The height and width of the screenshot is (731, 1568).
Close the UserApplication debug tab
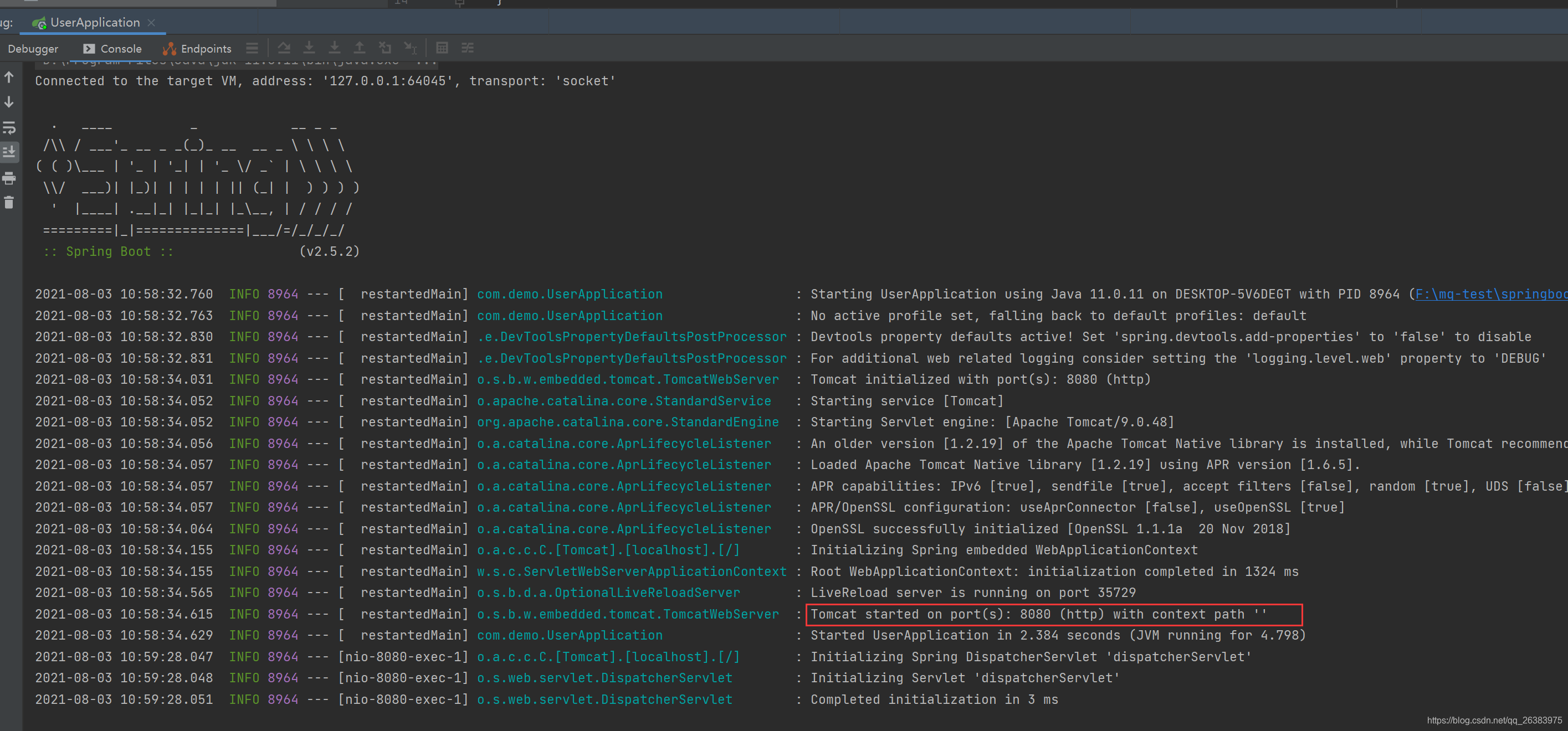(152, 23)
